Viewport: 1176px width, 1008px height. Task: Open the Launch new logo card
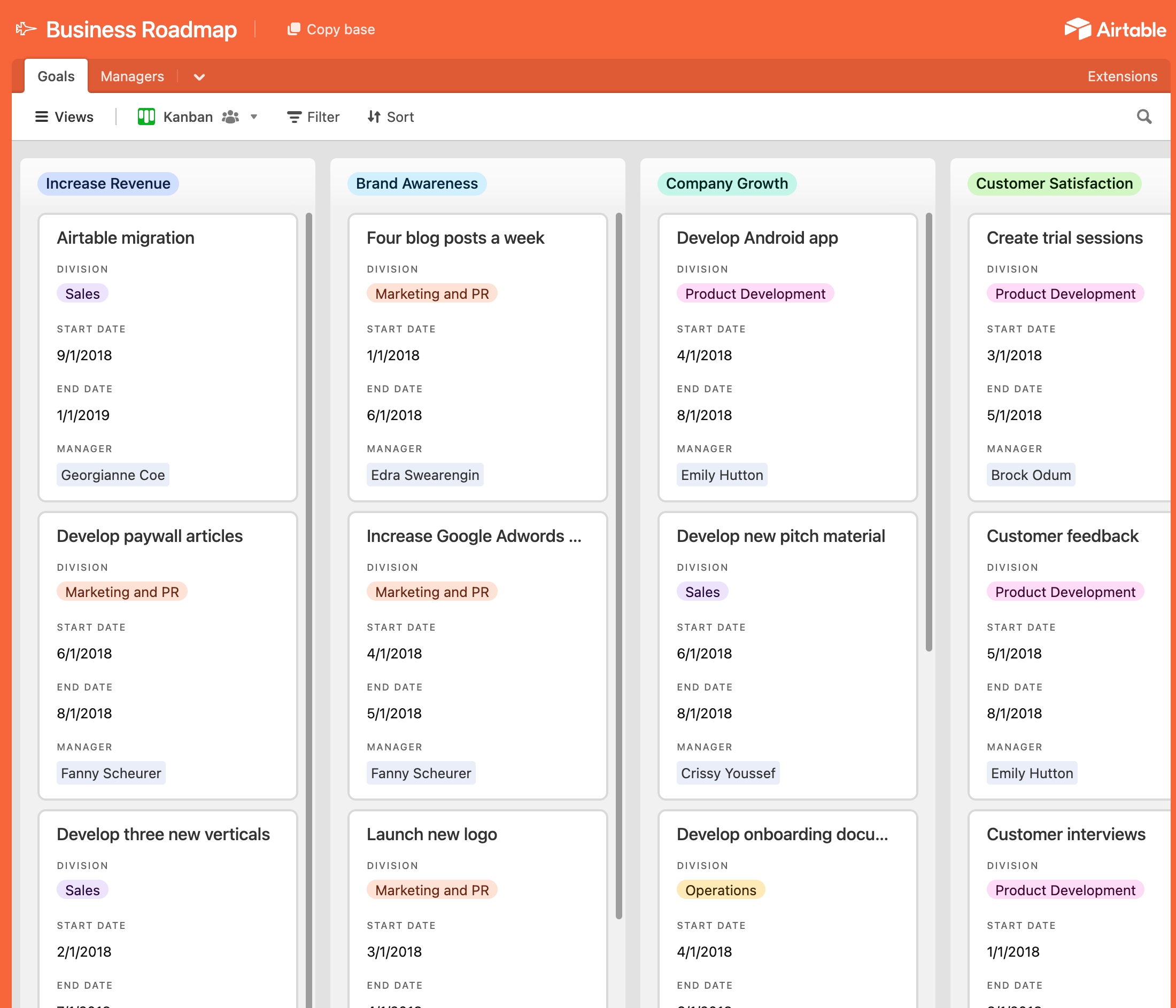(x=477, y=909)
